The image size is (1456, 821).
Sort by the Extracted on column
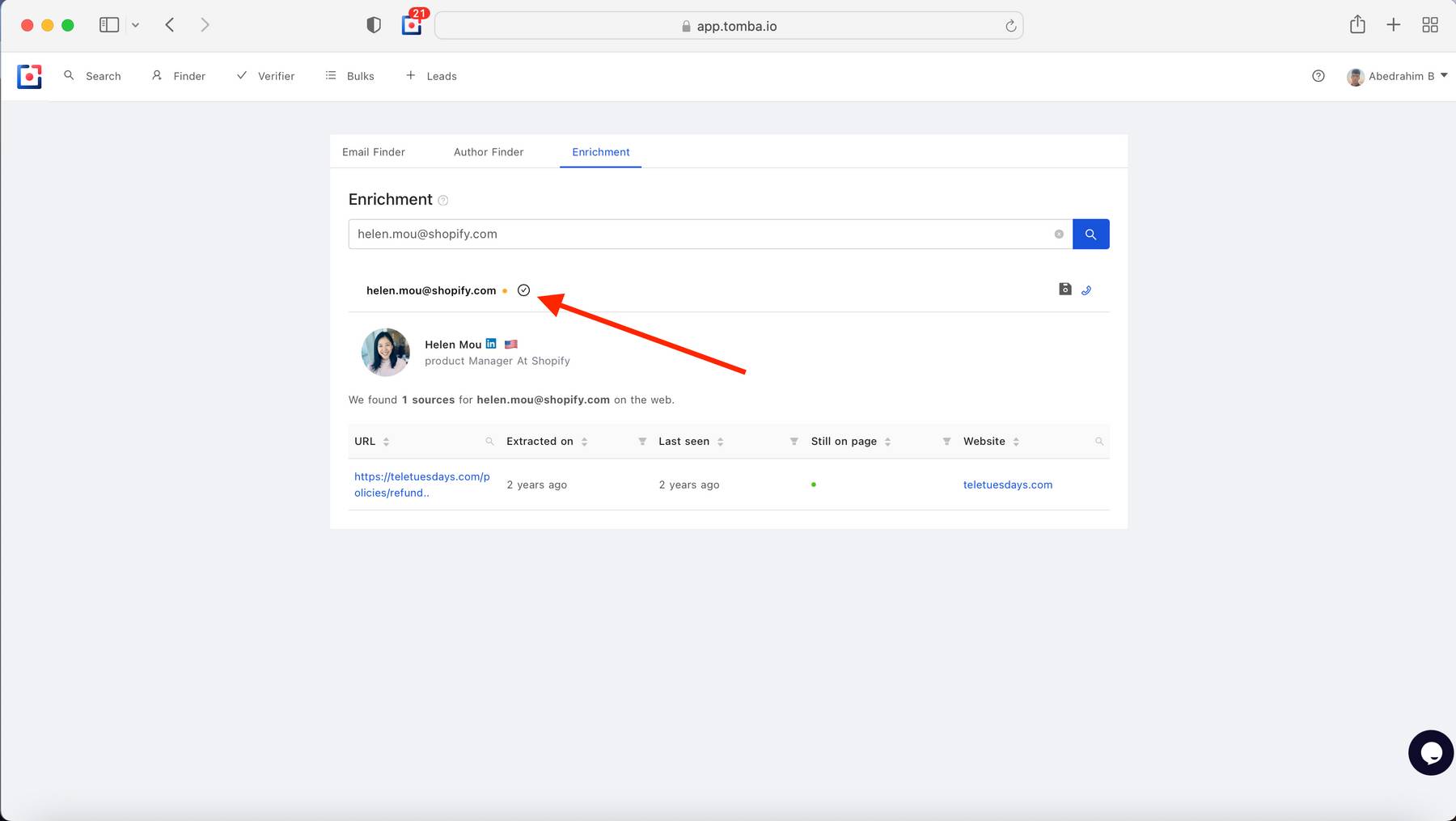tap(584, 442)
